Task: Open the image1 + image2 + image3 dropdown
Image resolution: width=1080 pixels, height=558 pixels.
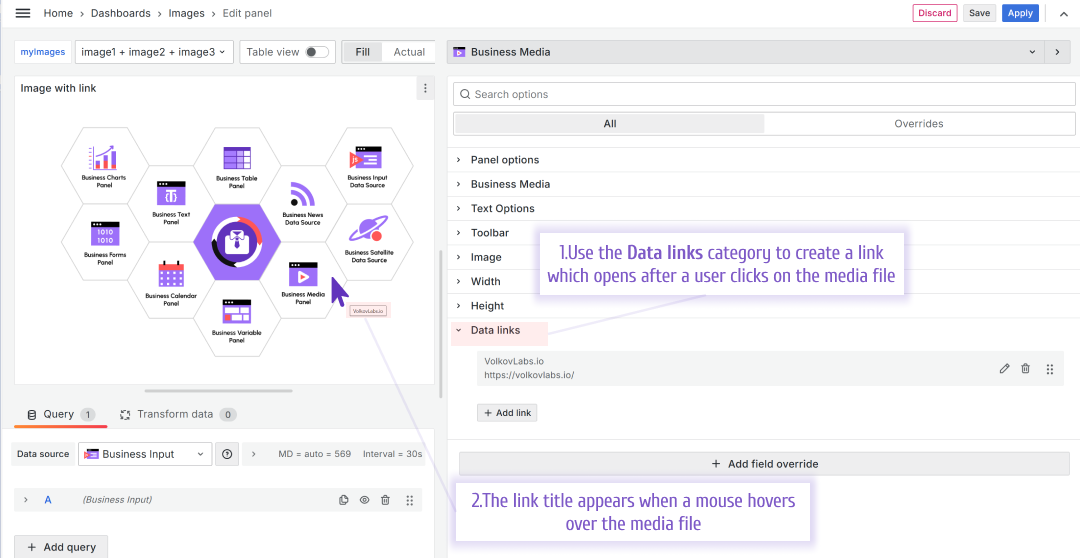Action: 154,52
